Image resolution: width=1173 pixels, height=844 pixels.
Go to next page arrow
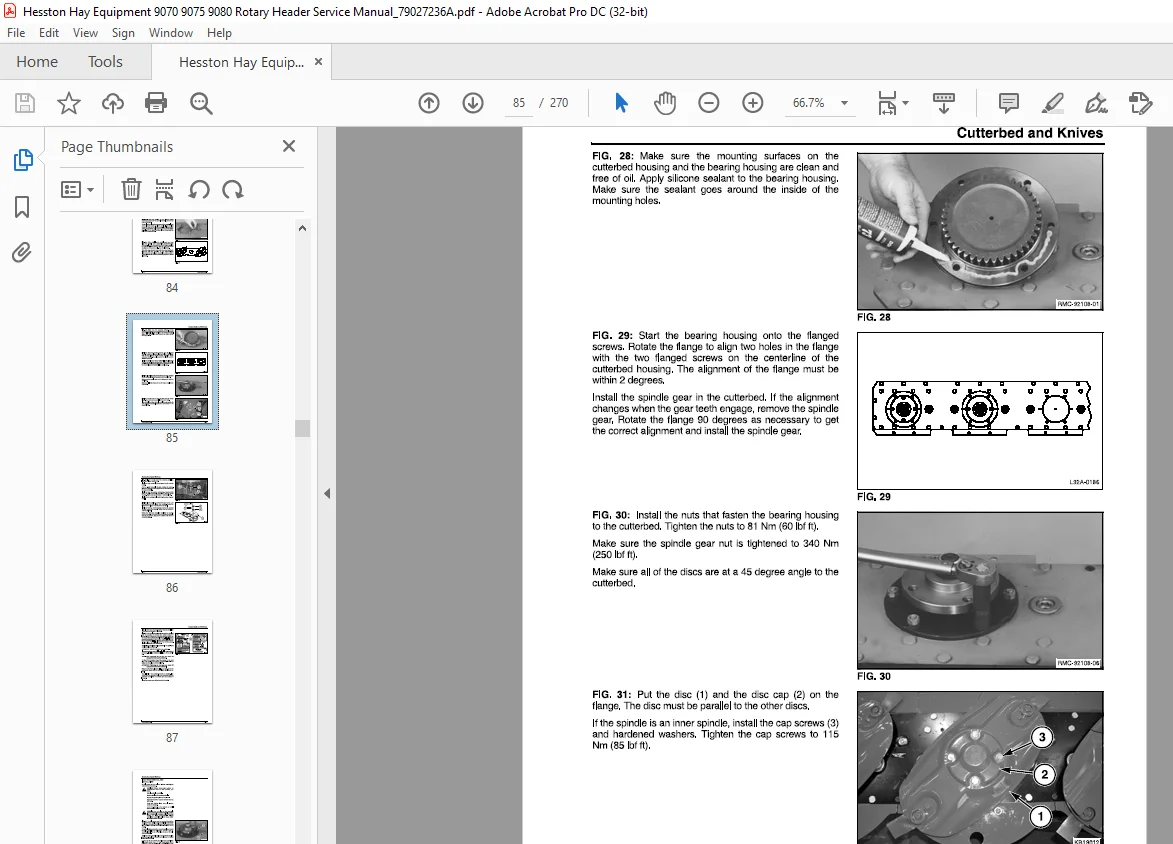click(473, 103)
